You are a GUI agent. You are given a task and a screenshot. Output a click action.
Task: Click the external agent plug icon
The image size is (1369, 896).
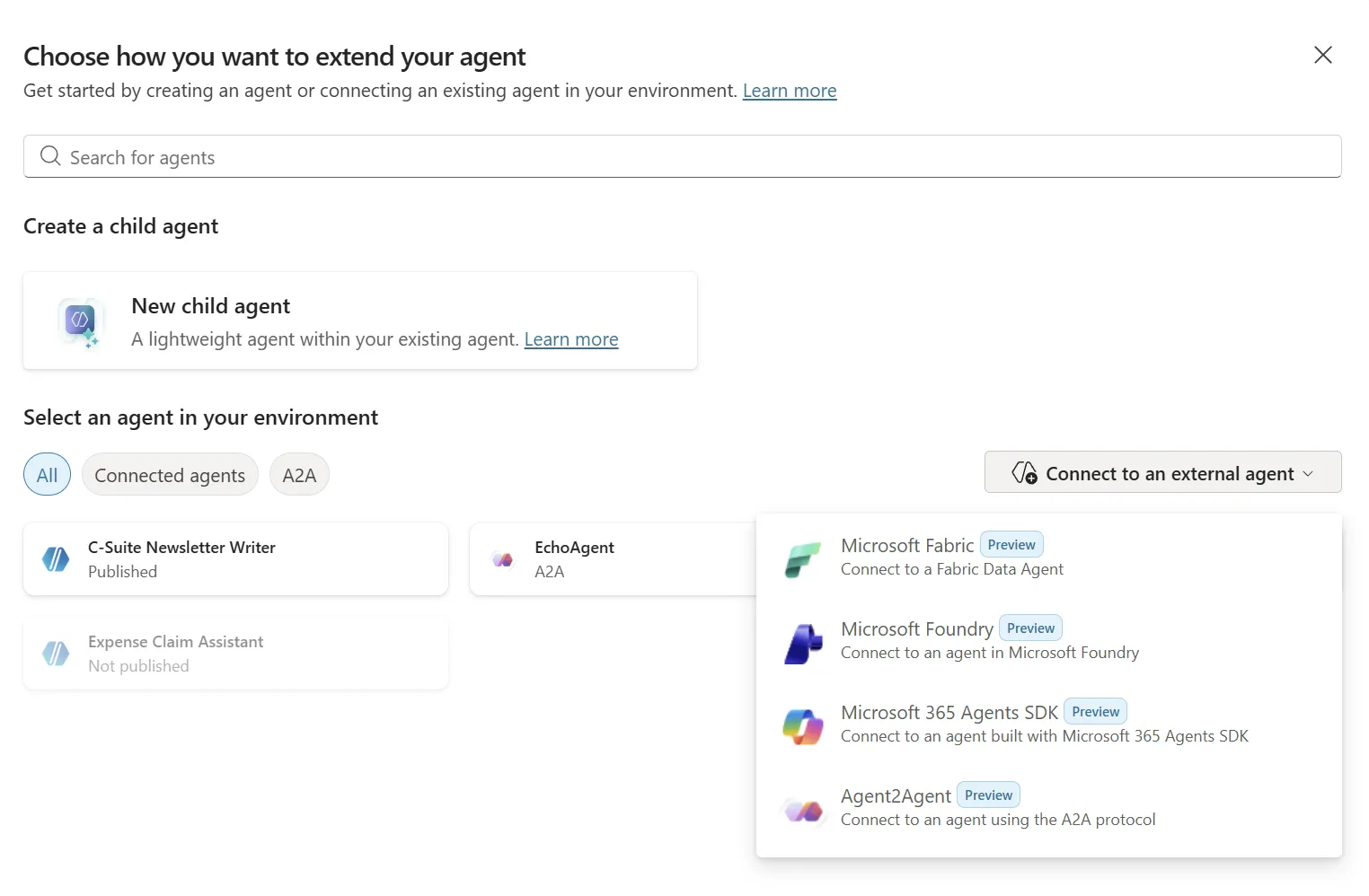(x=1024, y=473)
